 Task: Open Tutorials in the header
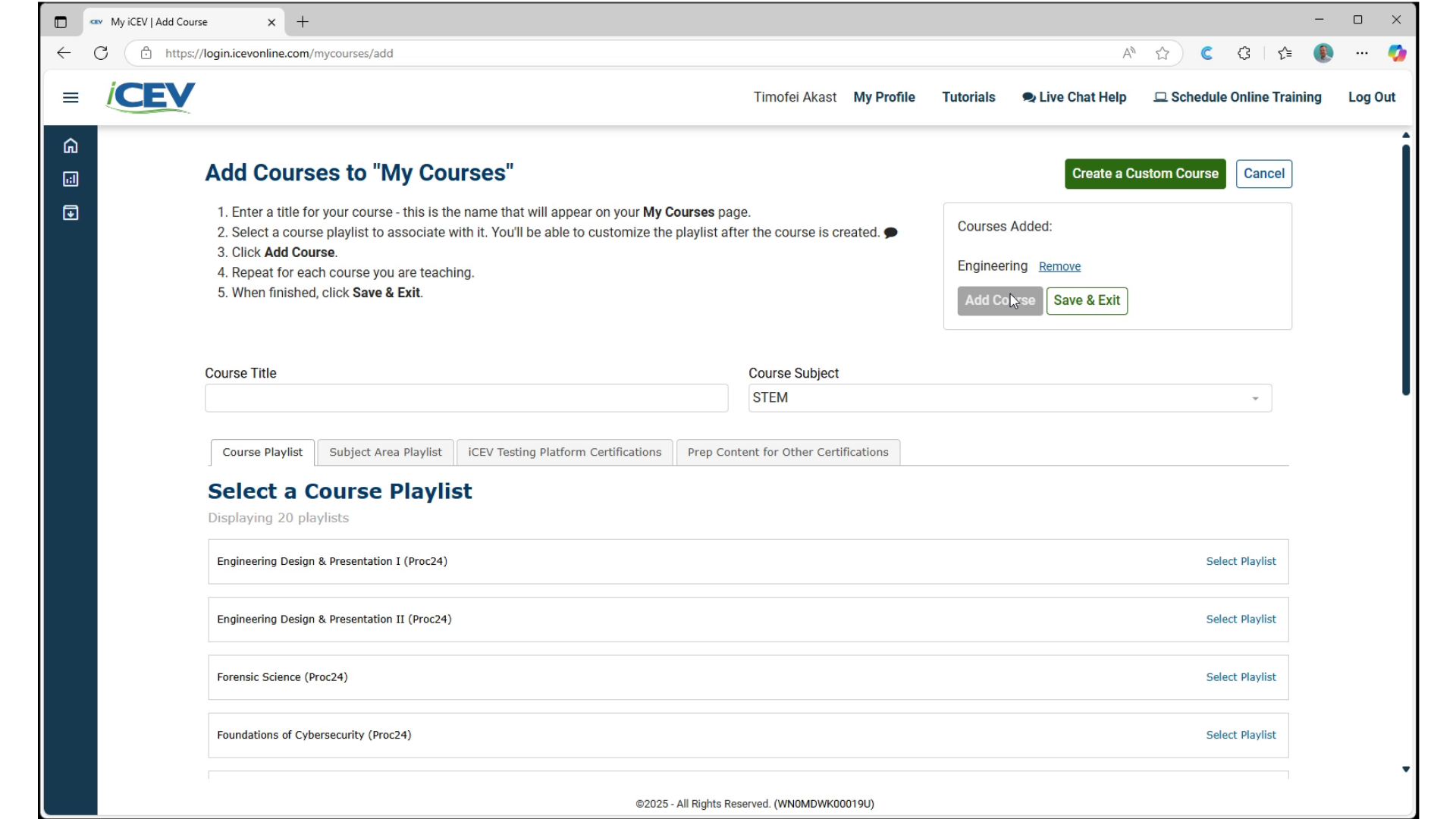click(x=968, y=97)
